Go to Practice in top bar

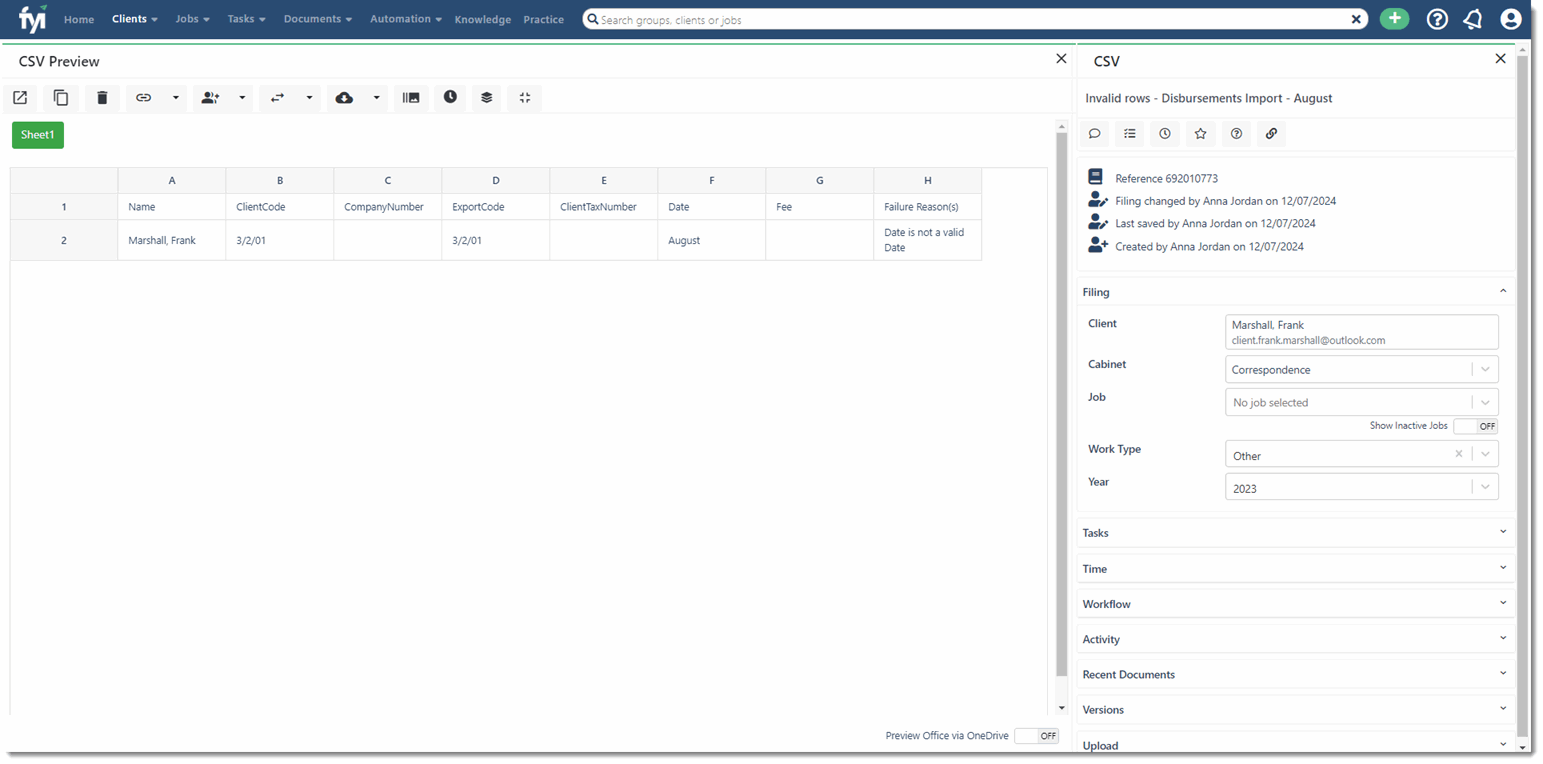[x=543, y=20]
